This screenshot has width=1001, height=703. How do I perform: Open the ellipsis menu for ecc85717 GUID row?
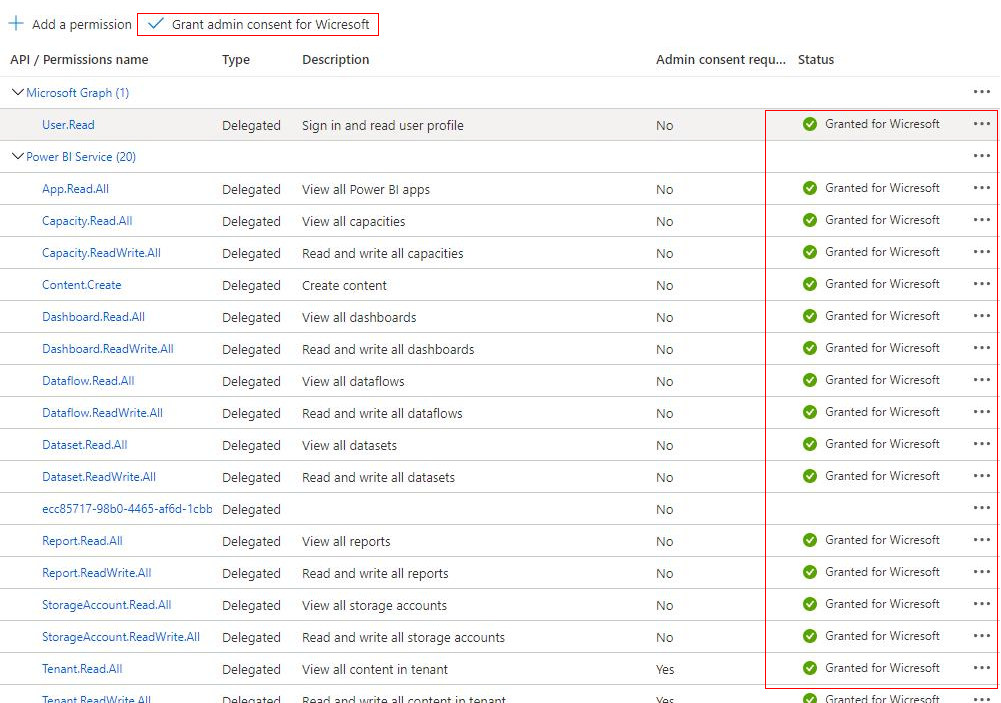982,508
